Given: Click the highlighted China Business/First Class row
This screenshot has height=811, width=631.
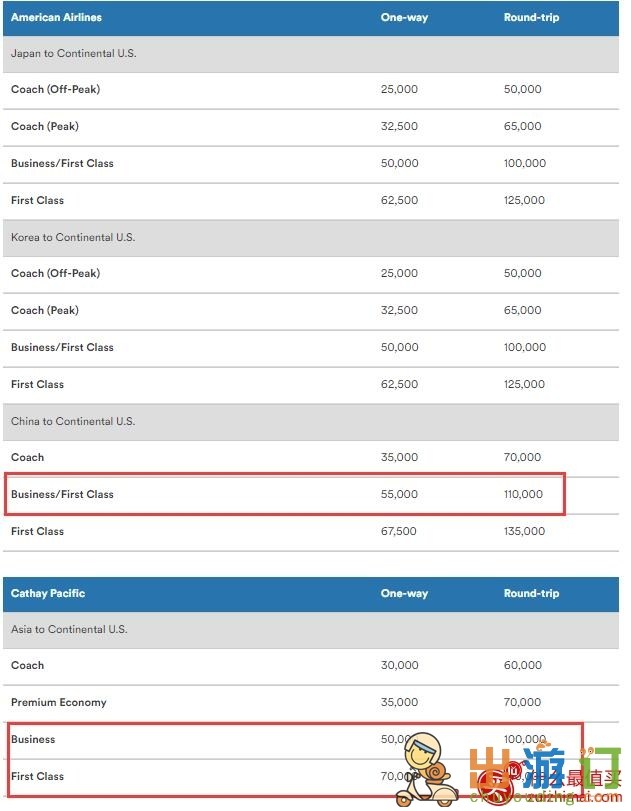Looking at the screenshot, I should pyautogui.click(x=284, y=494).
